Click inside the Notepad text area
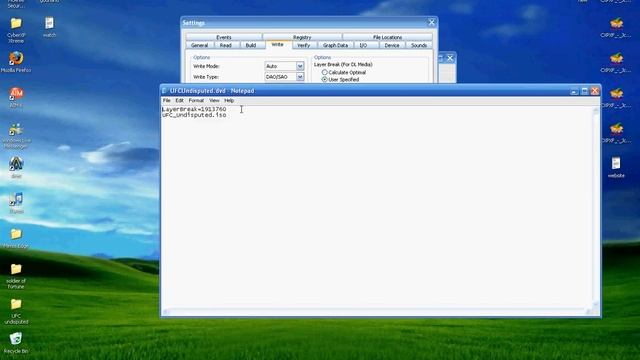The height and width of the screenshot is (360, 640). (376, 207)
